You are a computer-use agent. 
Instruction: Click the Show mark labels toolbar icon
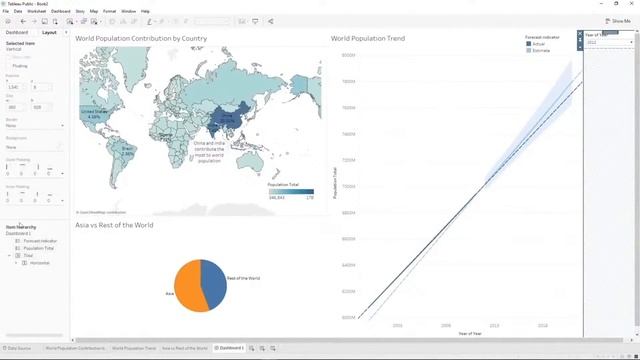(176, 21)
